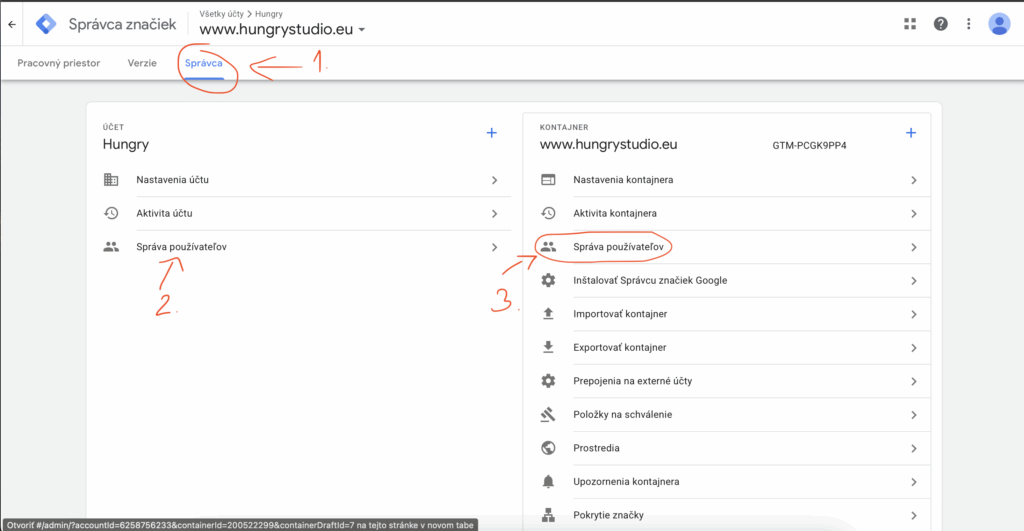Open the three-dot more options menu
The width and height of the screenshot is (1024, 531).
pyautogui.click(x=968, y=24)
